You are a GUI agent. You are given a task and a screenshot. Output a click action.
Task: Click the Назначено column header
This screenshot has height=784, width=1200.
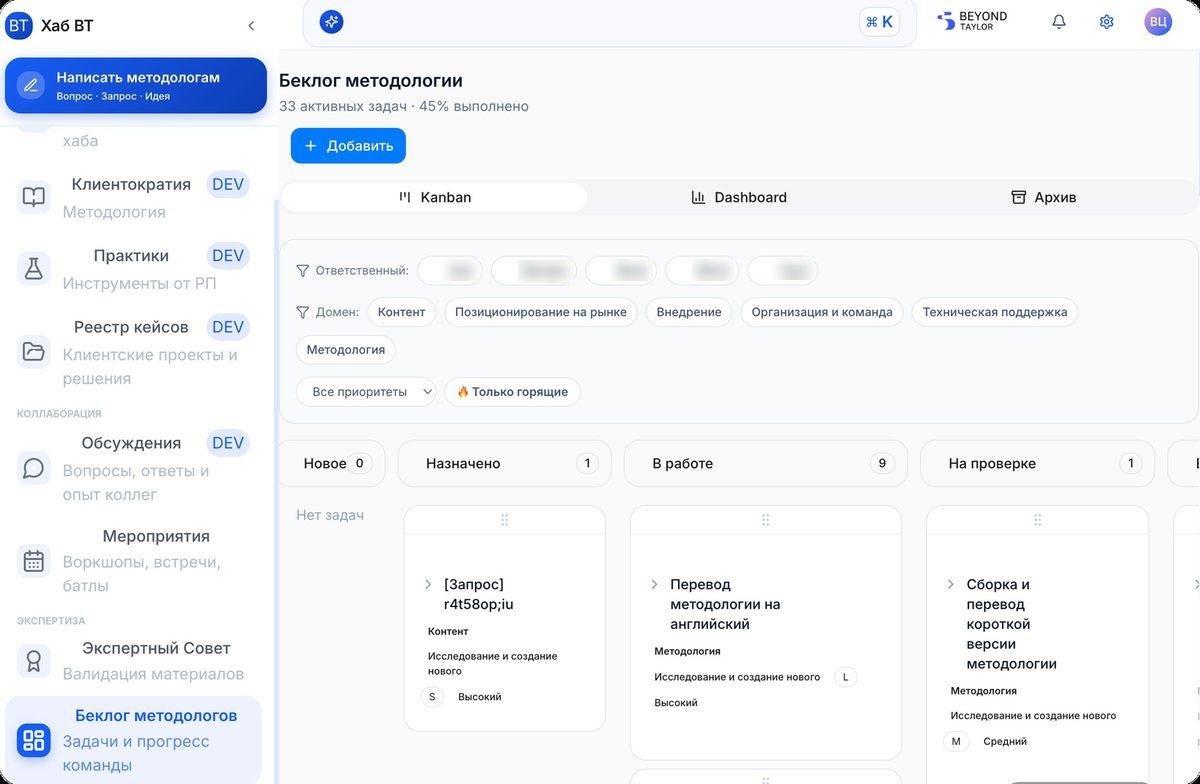coord(505,464)
